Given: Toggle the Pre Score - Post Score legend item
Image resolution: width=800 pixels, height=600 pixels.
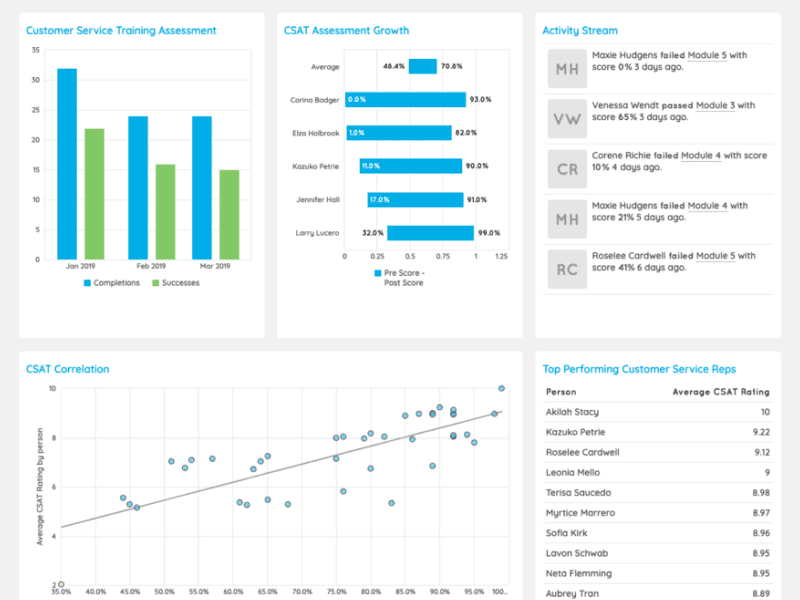Looking at the screenshot, I should tap(398, 275).
